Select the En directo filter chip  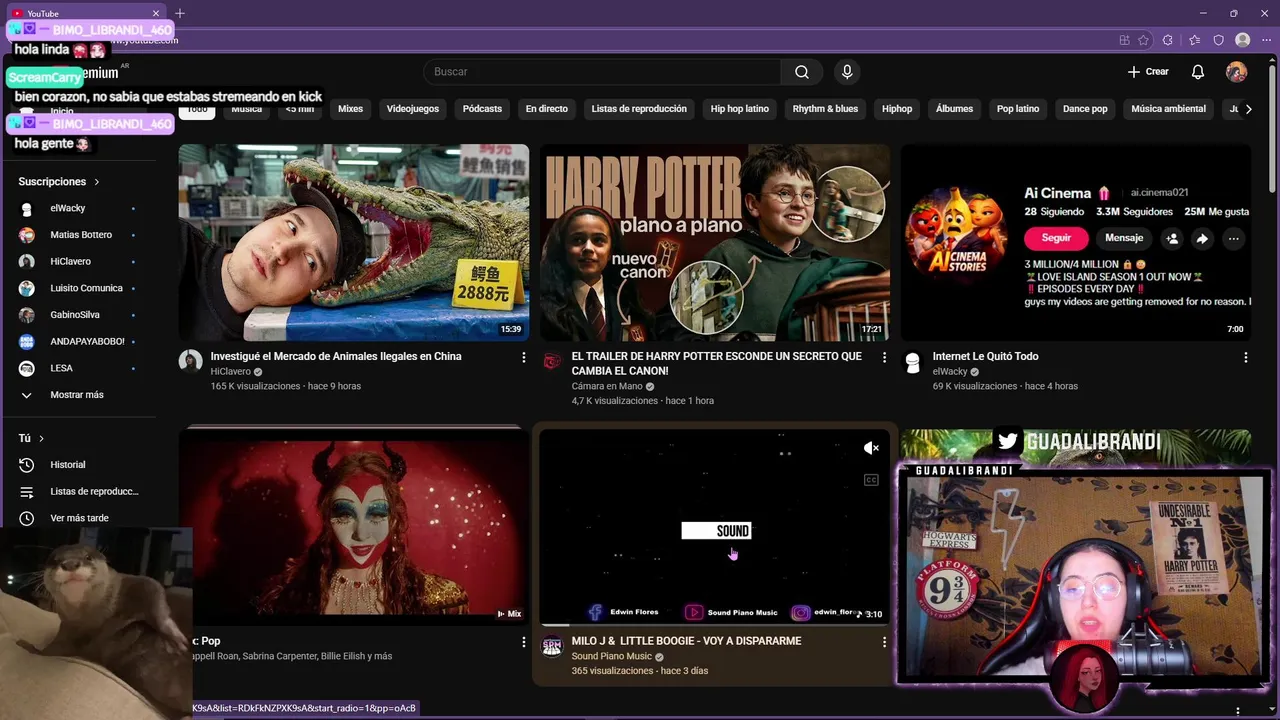pyautogui.click(x=546, y=109)
